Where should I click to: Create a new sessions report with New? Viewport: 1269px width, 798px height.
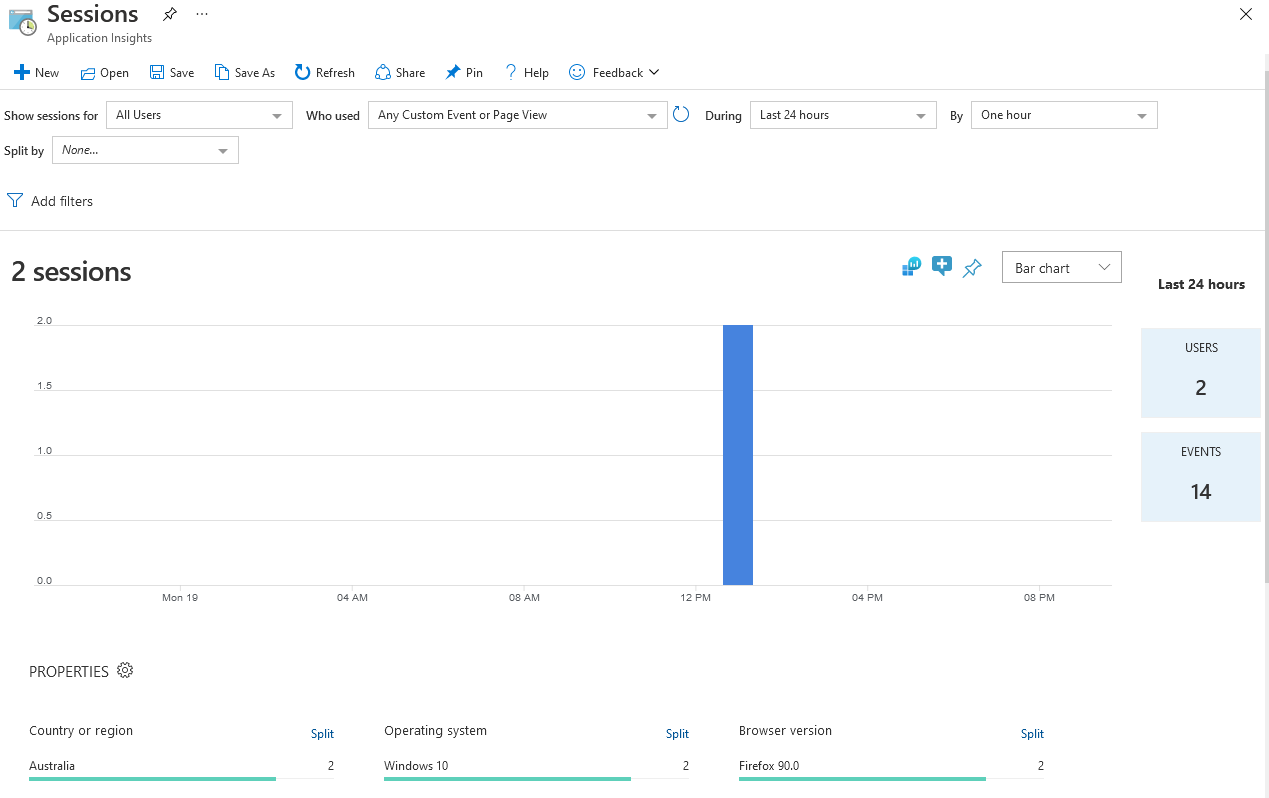36,72
